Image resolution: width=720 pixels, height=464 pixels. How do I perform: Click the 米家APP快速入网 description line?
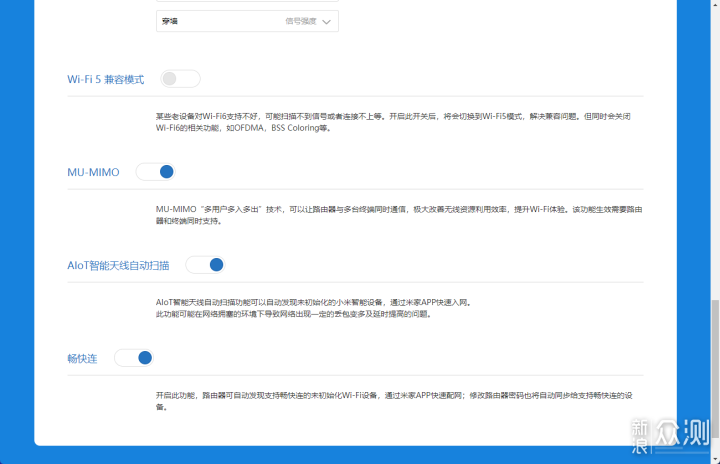(x=314, y=302)
